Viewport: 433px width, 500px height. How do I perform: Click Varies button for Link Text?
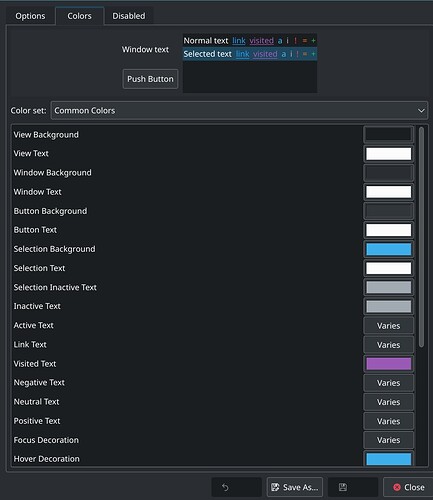pos(389,345)
